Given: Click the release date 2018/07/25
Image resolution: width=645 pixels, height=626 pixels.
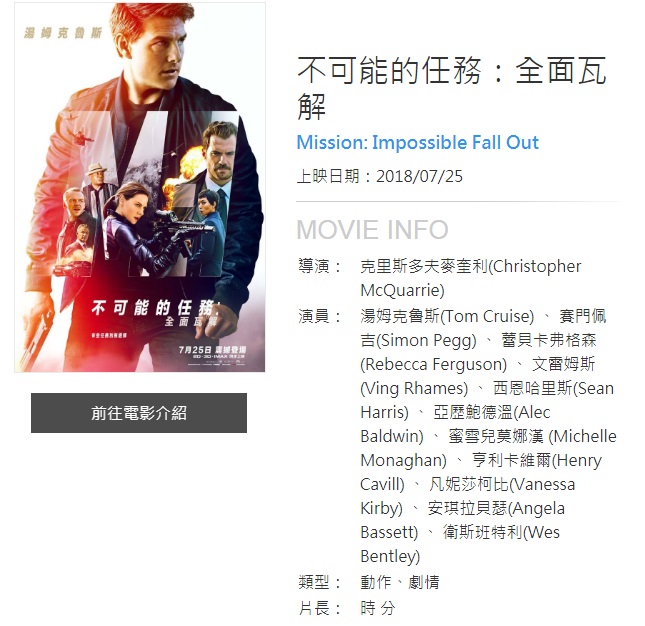Looking at the screenshot, I should (x=419, y=176).
